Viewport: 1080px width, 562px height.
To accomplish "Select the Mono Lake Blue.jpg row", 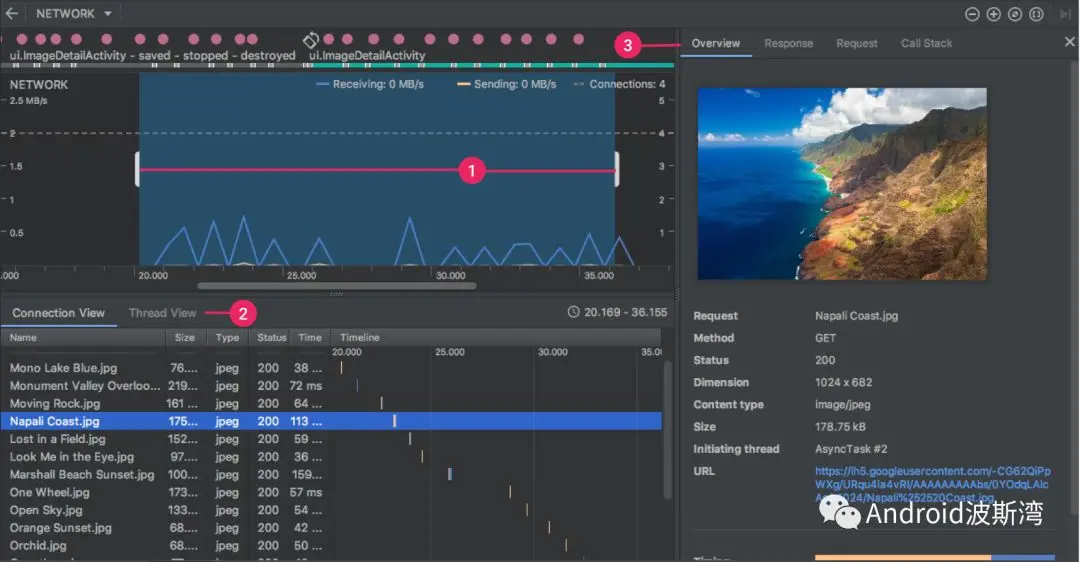I will pyautogui.click(x=331, y=368).
